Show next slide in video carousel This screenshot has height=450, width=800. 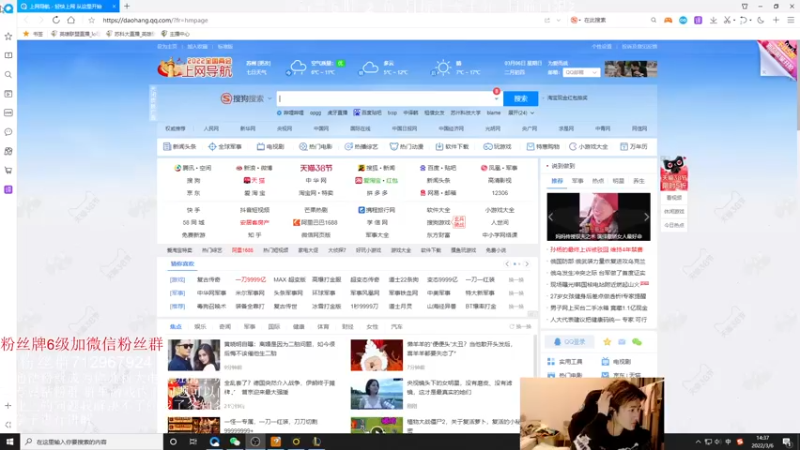coord(646,217)
